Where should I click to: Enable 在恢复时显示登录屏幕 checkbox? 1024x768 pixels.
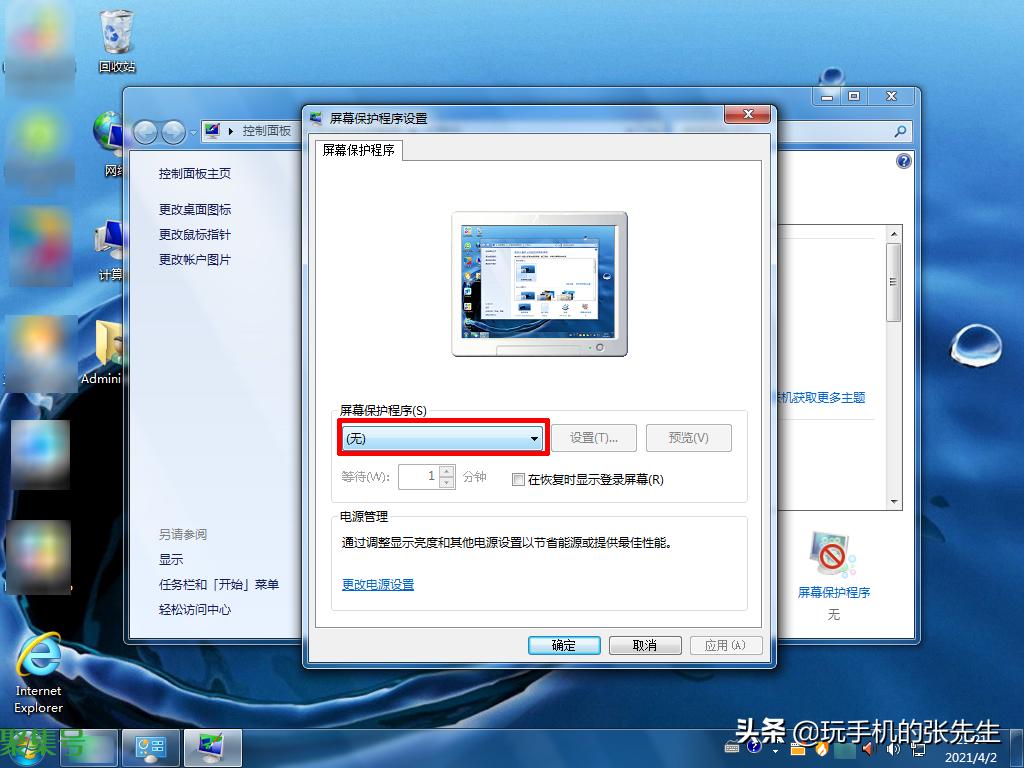[518, 480]
